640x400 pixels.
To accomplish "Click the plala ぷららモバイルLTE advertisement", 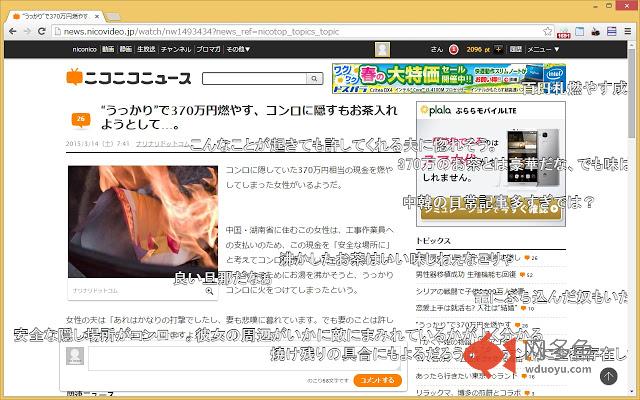I will click(491, 164).
